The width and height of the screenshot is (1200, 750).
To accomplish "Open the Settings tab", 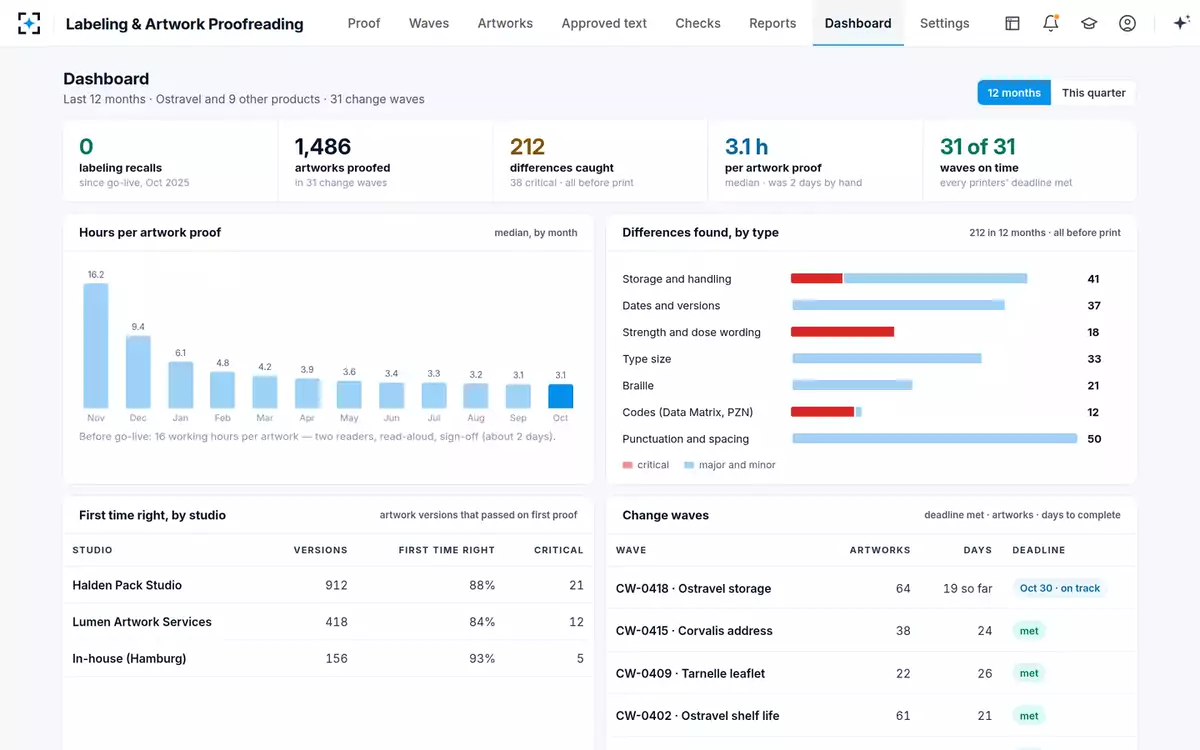I will click(x=945, y=23).
